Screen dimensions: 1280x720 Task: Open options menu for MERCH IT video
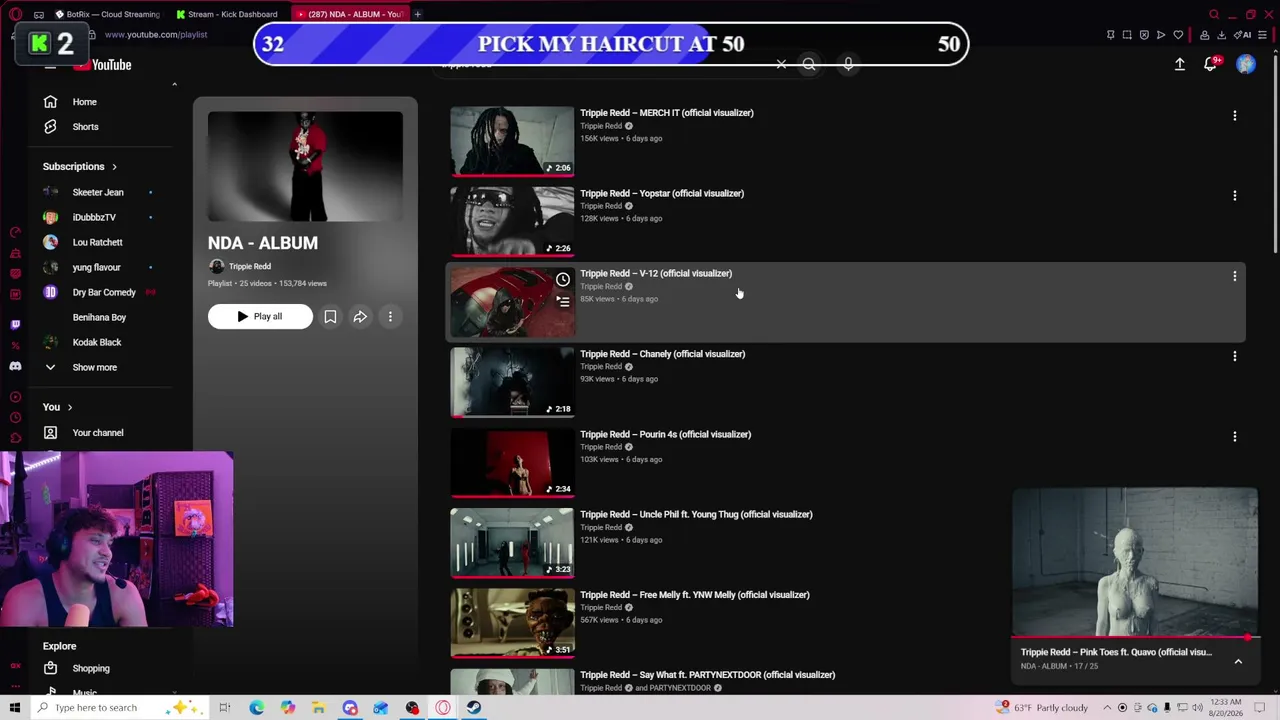click(x=1235, y=116)
